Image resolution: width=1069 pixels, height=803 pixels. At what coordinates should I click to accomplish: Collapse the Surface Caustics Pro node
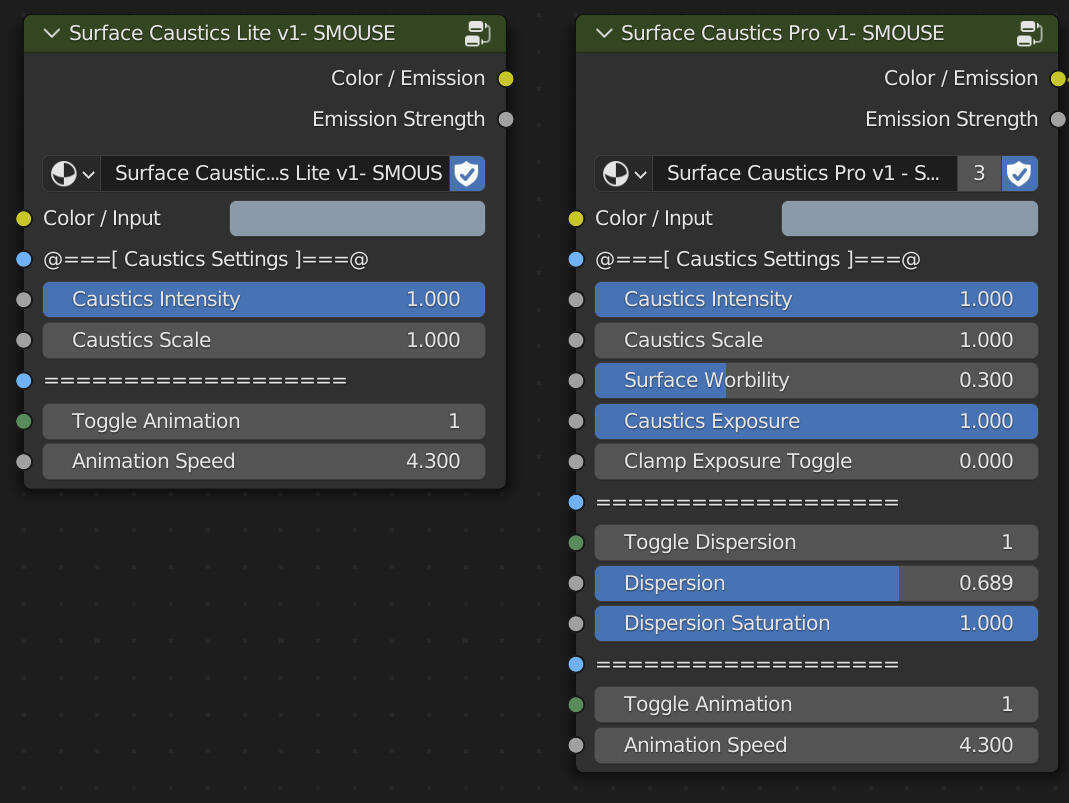[x=603, y=33]
